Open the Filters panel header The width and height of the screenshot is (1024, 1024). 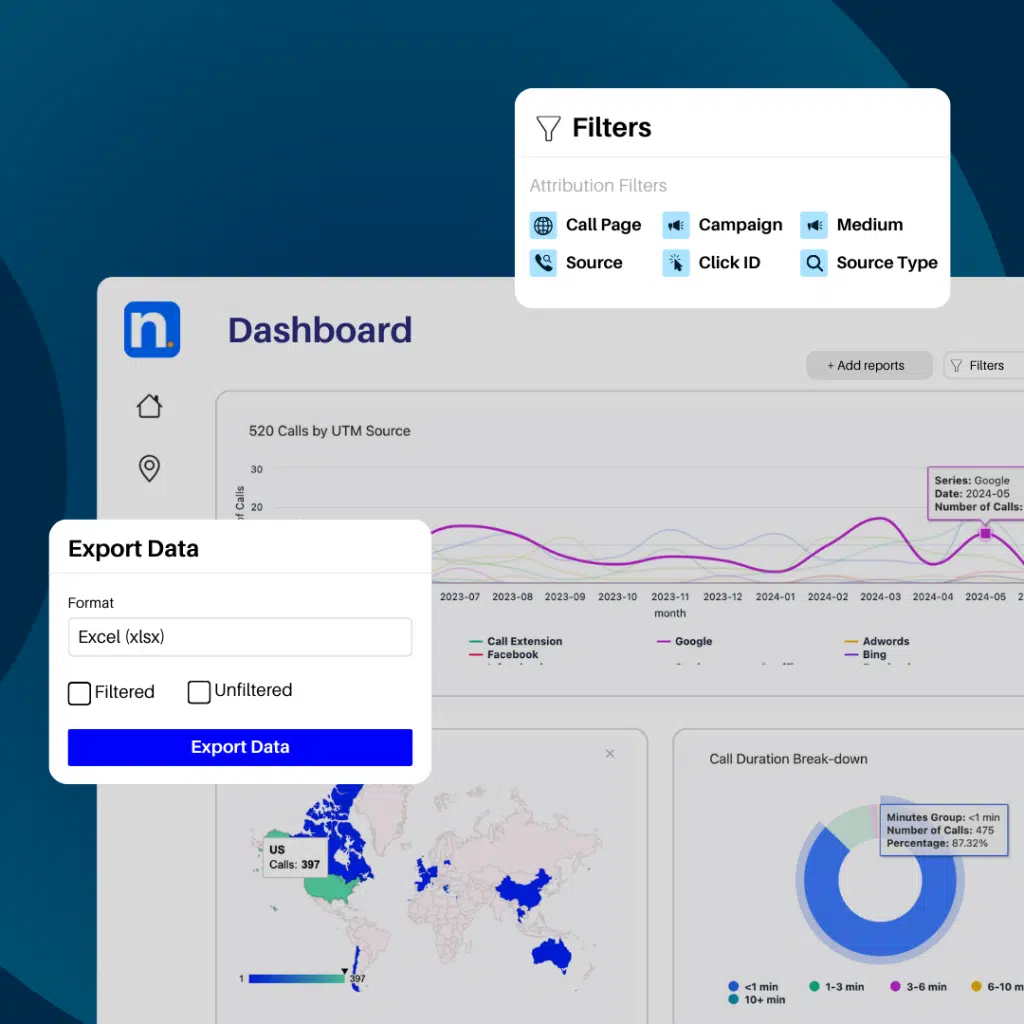click(611, 128)
